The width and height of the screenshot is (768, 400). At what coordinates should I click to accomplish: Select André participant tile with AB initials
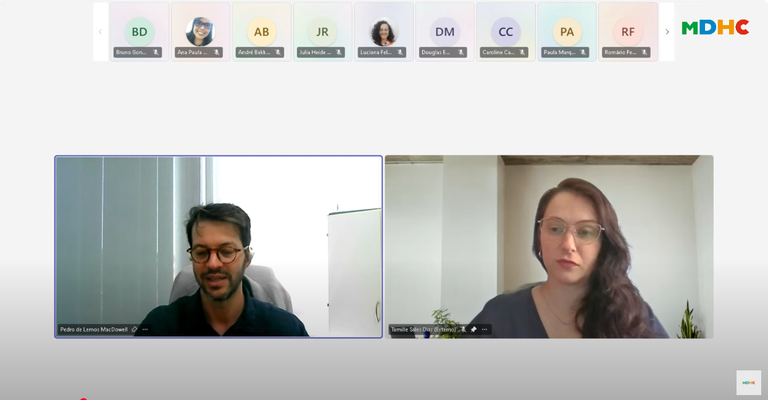pyautogui.click(x=262, y=32)
